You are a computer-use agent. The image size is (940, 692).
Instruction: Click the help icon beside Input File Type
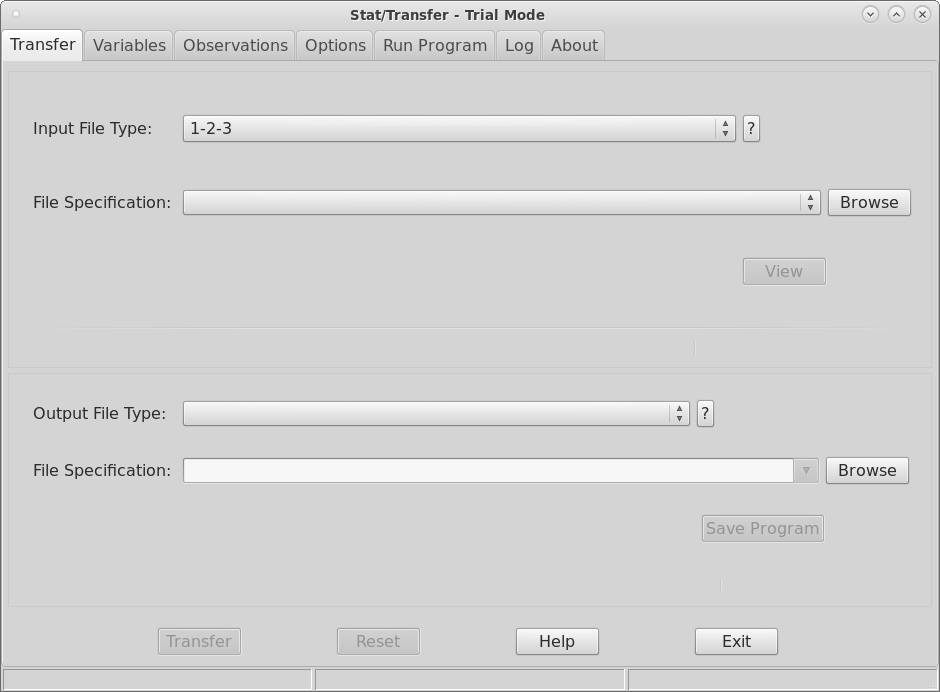tap(751, 128)
